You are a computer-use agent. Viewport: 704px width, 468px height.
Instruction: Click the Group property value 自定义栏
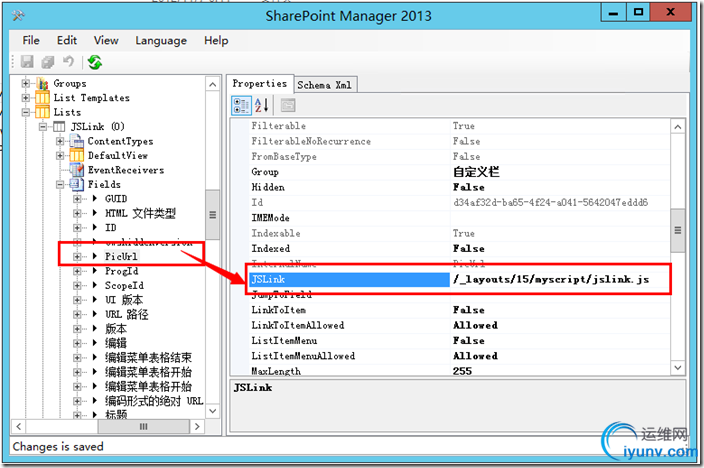[476, 172]
